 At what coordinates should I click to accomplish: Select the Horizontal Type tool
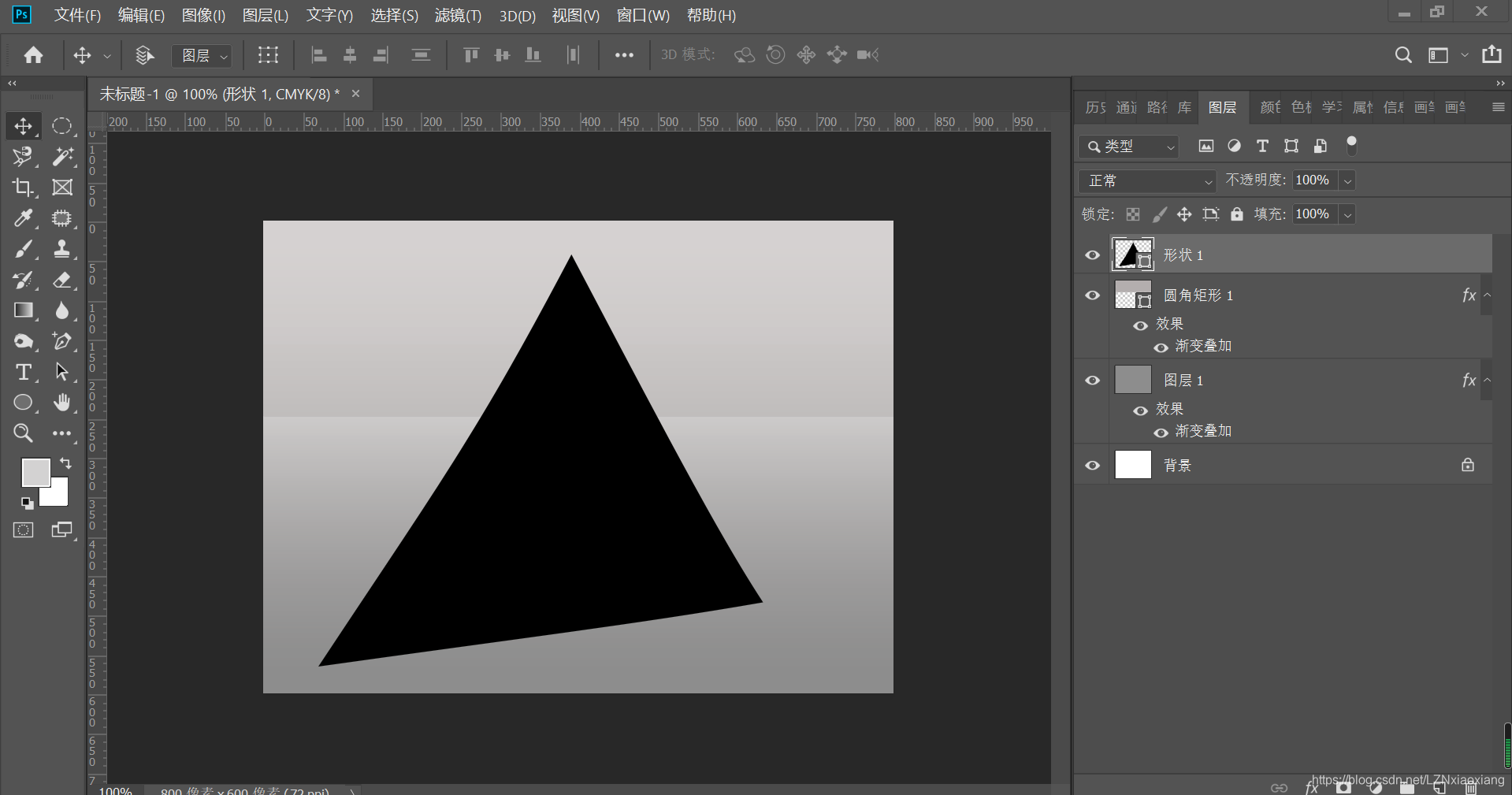pos(23,372)
